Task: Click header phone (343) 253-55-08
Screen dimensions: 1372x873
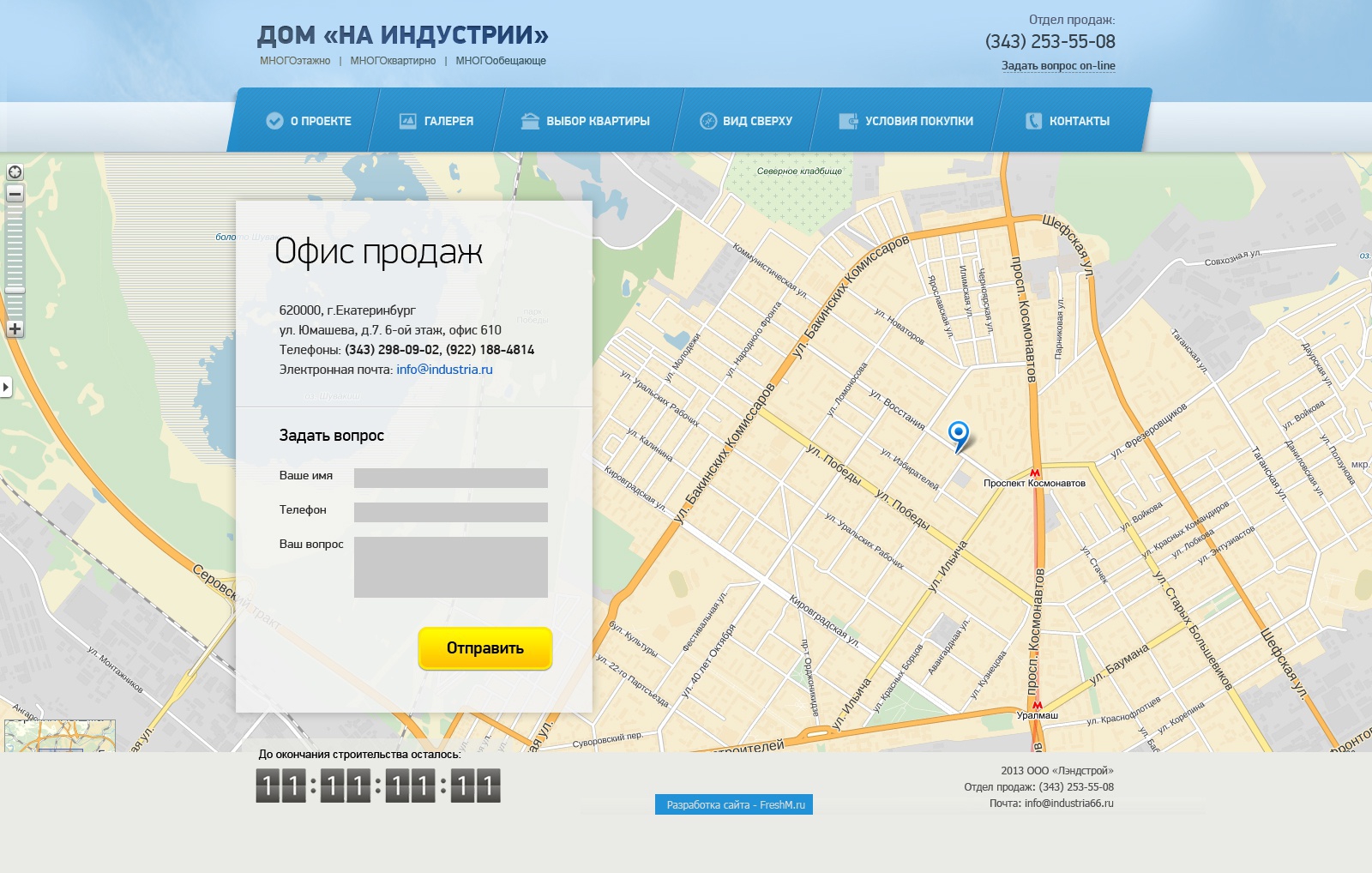Action: [1050, 41]
